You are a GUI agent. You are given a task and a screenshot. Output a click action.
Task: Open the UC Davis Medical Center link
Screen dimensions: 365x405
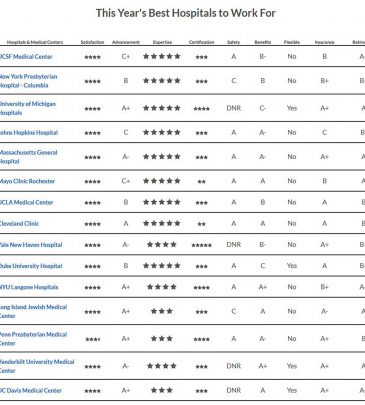click(x=31, y=391)
